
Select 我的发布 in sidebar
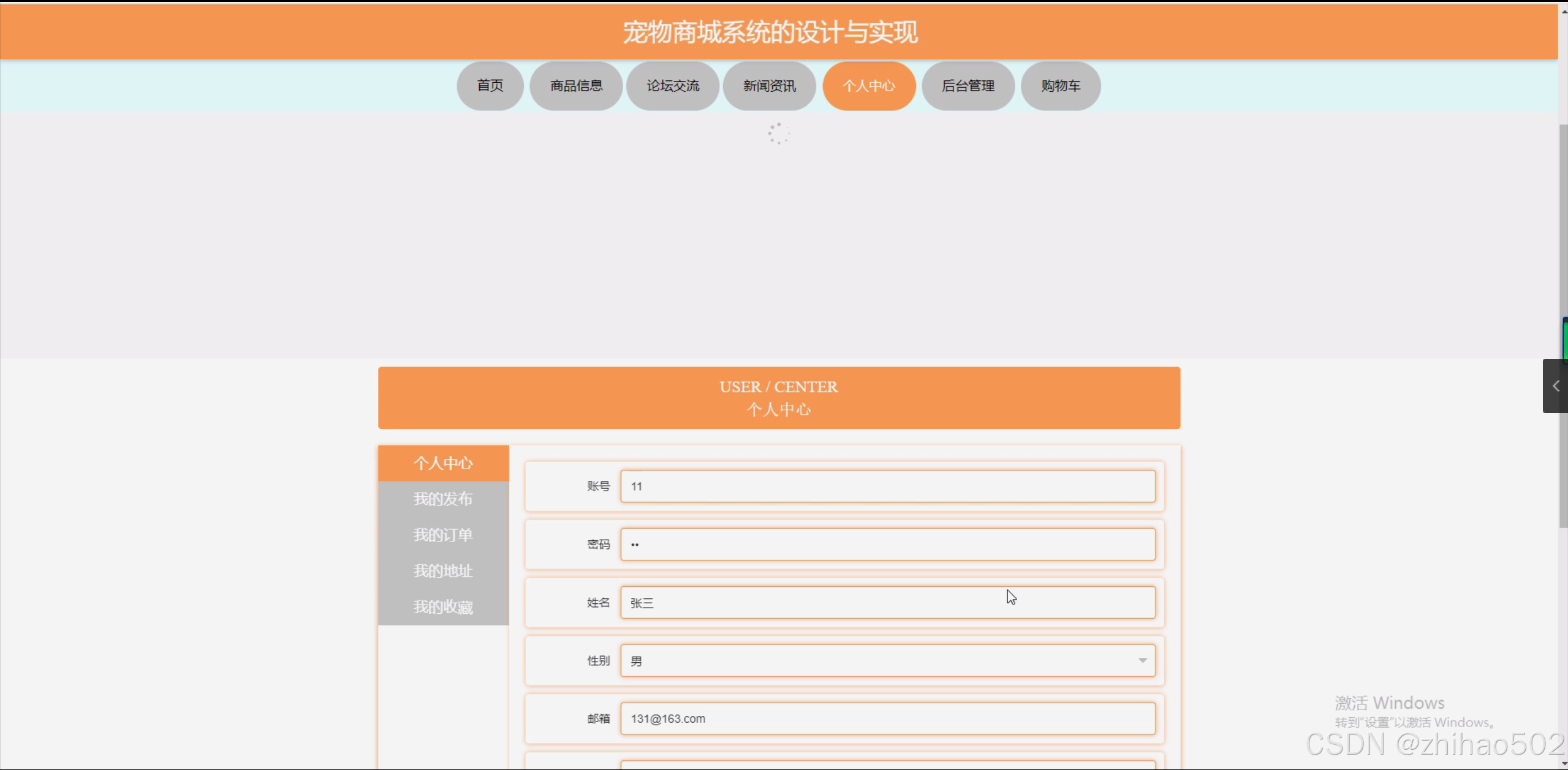point(443,499)
